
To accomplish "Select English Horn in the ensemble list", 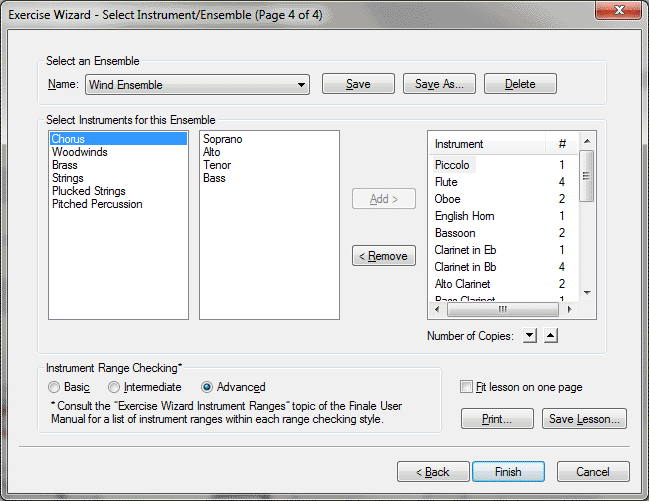I will (504, 216).
